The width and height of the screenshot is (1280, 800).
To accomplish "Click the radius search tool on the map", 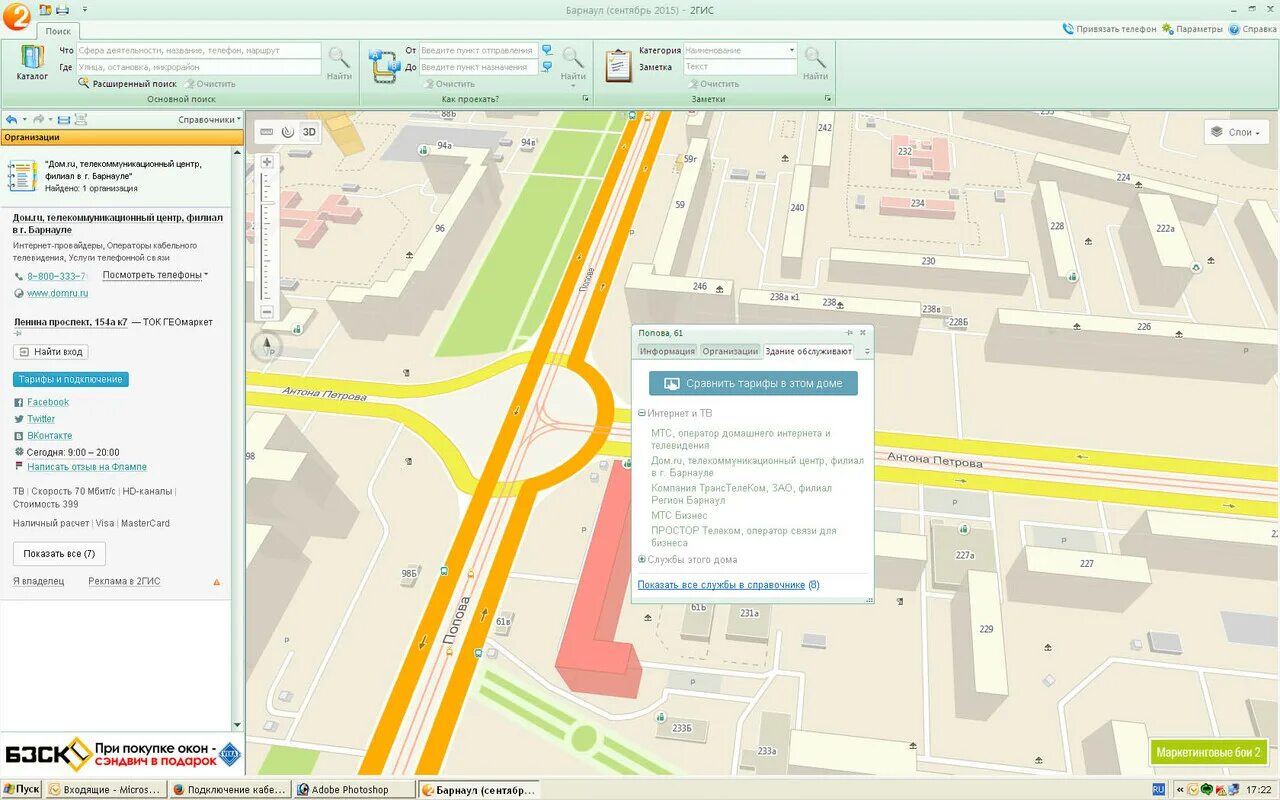I will (x=287, y=131).
